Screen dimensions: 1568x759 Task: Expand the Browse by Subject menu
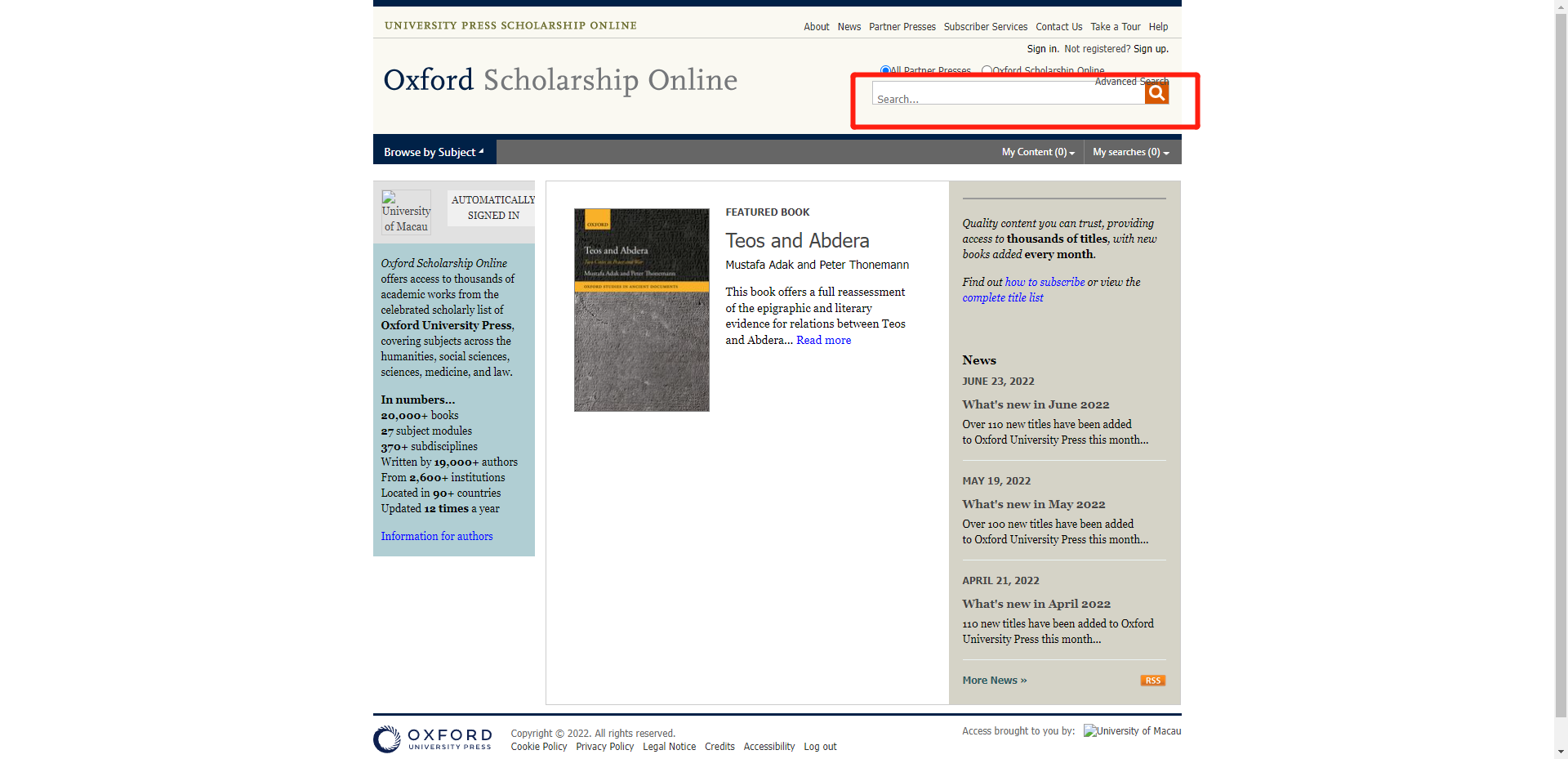(x=434, y=152)
